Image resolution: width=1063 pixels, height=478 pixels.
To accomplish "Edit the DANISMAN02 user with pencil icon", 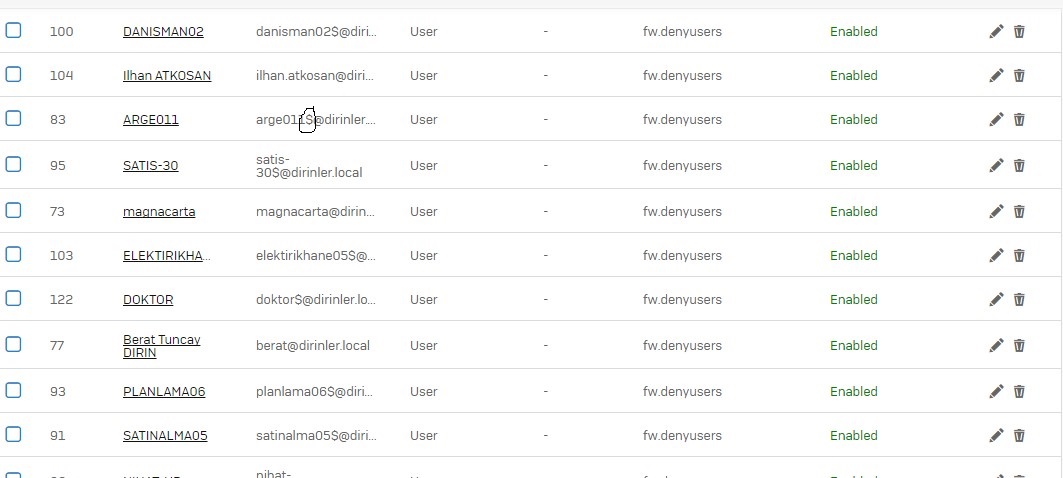I will point(996,31).
